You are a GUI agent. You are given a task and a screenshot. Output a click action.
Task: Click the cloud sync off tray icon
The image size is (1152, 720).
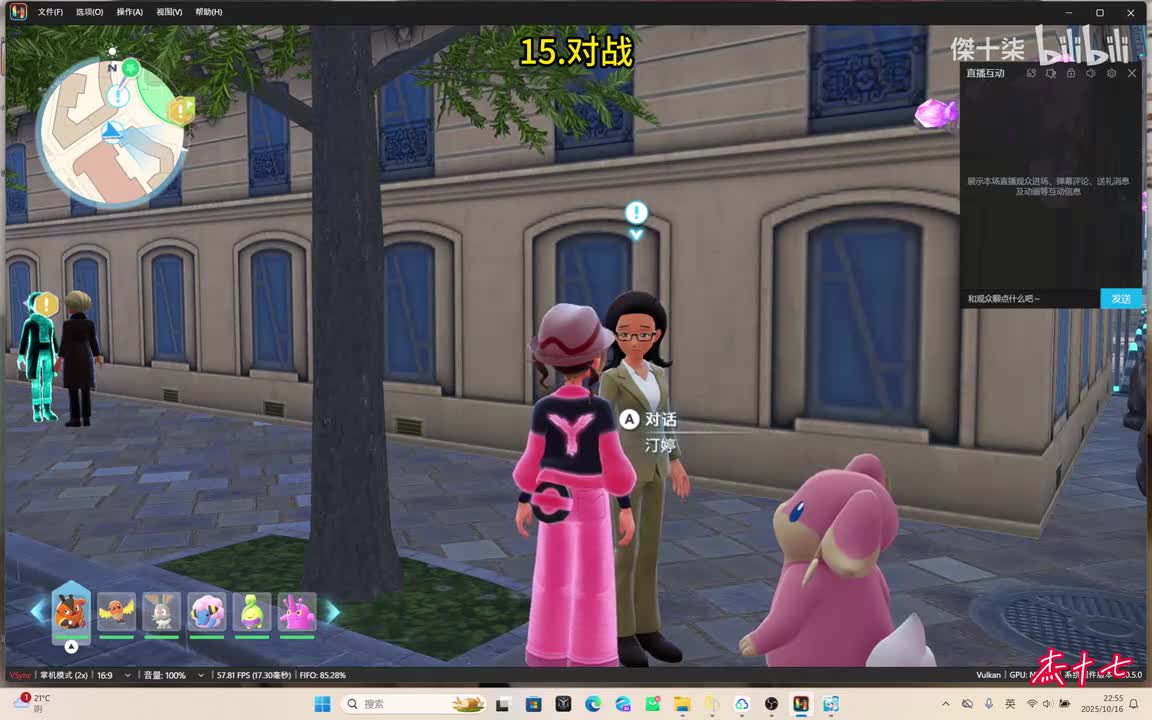[x=968, y=704]
